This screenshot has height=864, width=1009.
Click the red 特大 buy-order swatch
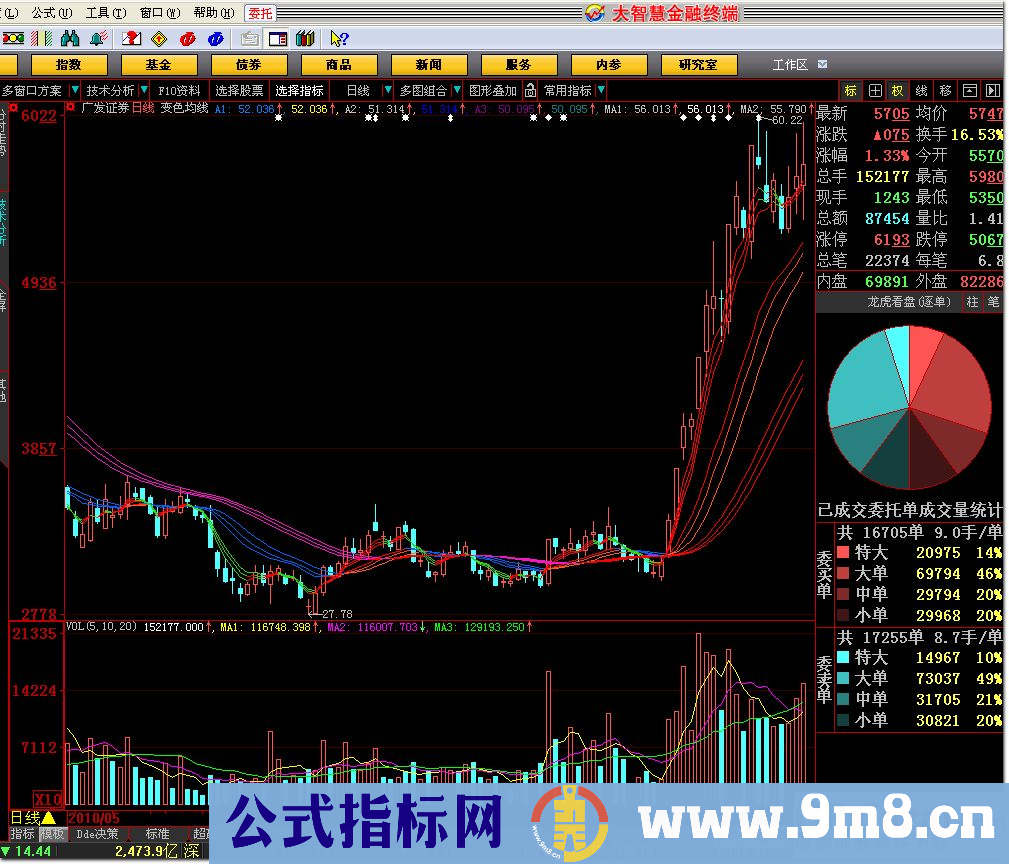(843, 553)
